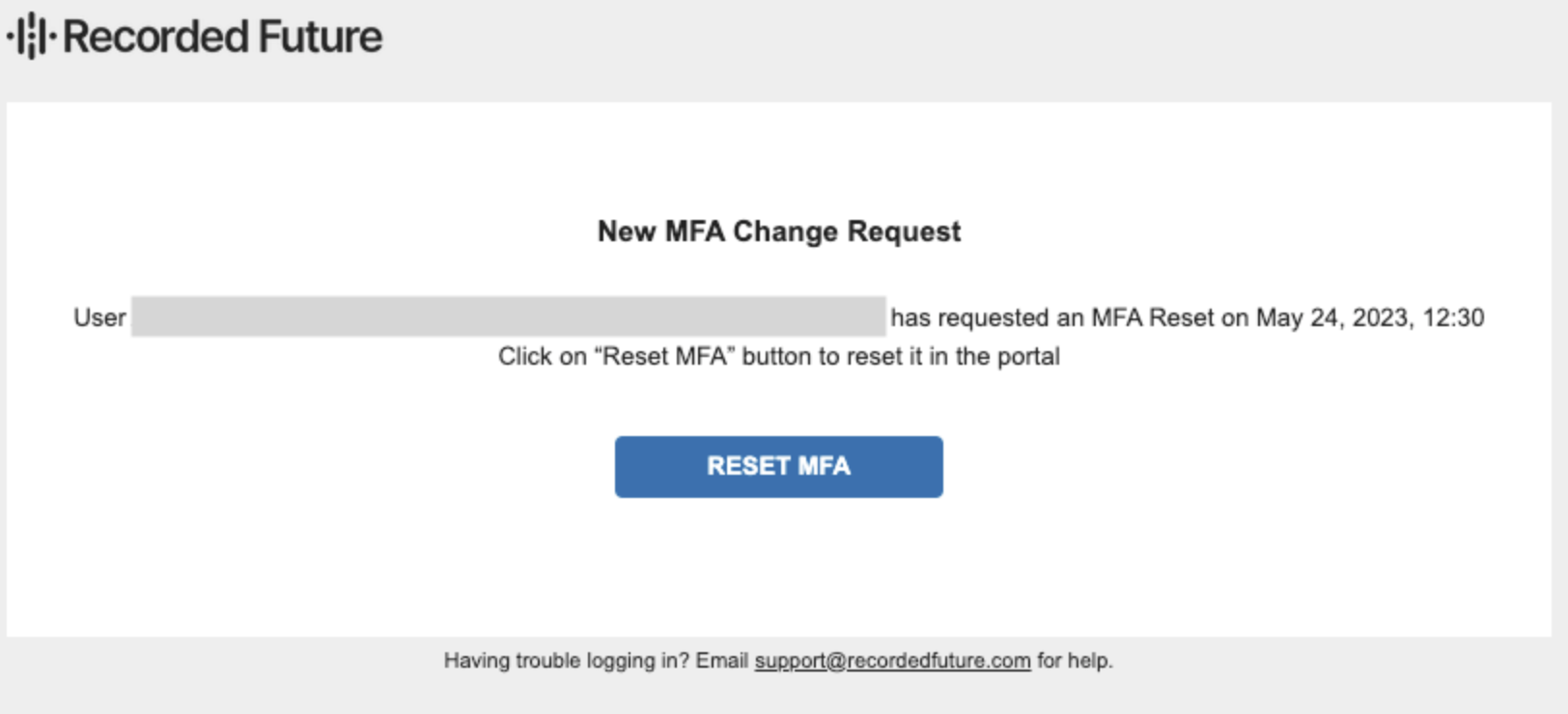This screenshot has width=1568, height=714.
Task: Click the word "Future" in the logo
Action: click(x=320, y=37)
